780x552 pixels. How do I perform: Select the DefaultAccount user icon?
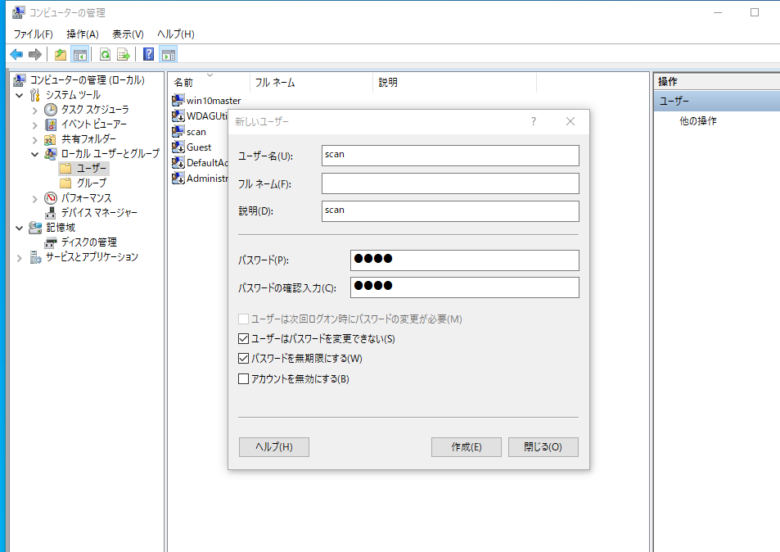pyautogui.click(x=178, y=163)
